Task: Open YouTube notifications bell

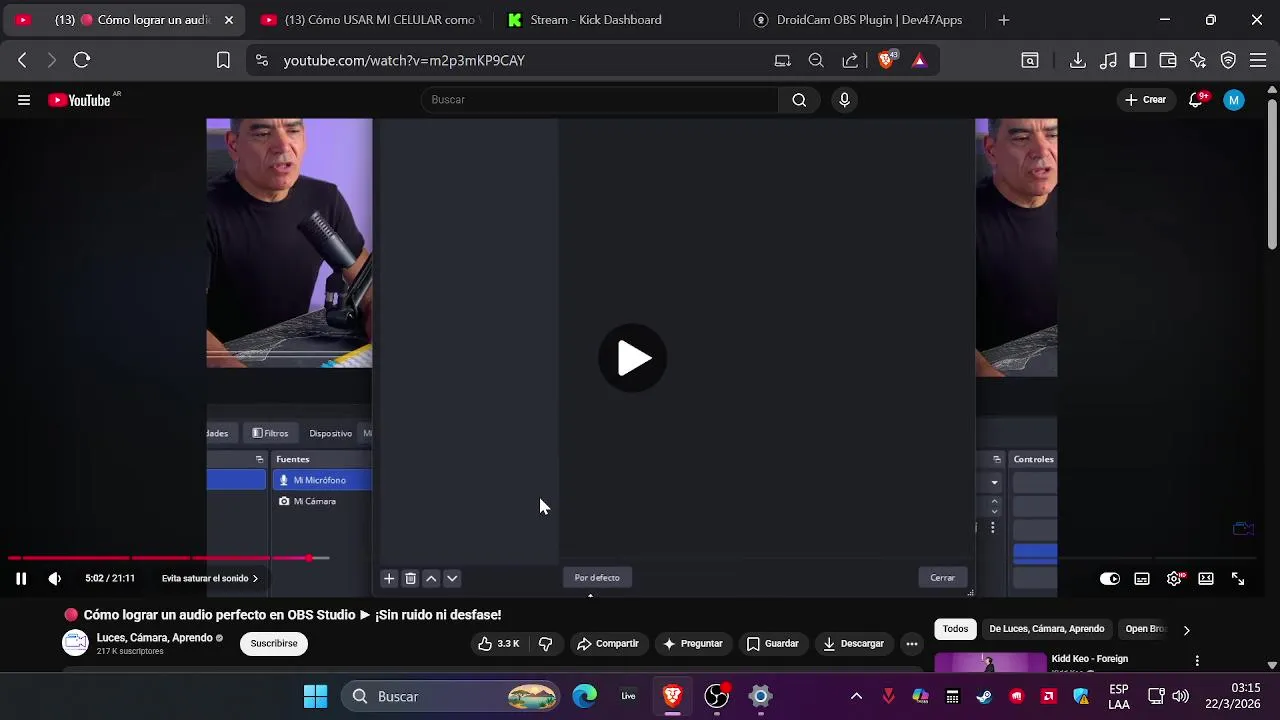Action: [x=1196, y=100]
